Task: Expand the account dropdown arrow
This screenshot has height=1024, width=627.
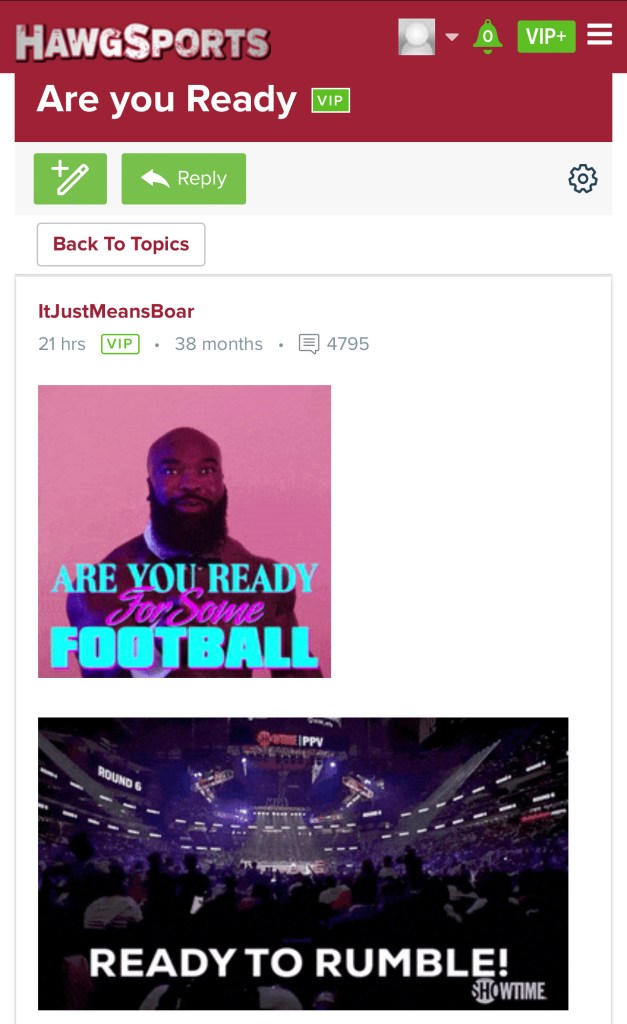Action: tap(451, 37)
